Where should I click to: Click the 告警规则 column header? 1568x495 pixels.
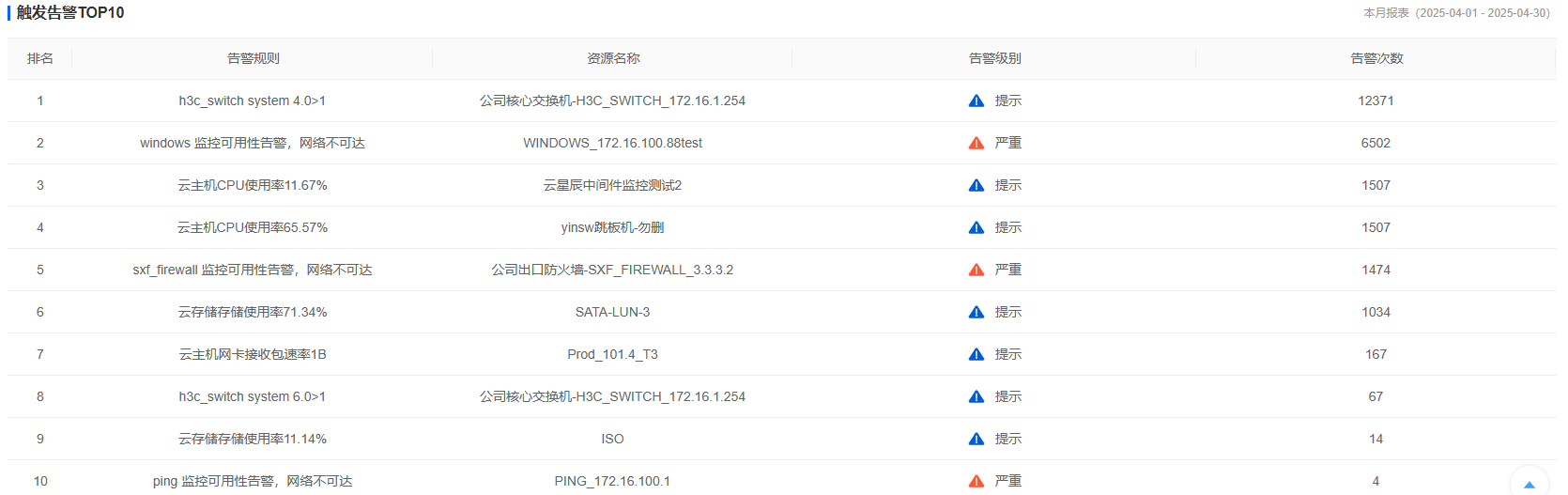pos(253,58)
